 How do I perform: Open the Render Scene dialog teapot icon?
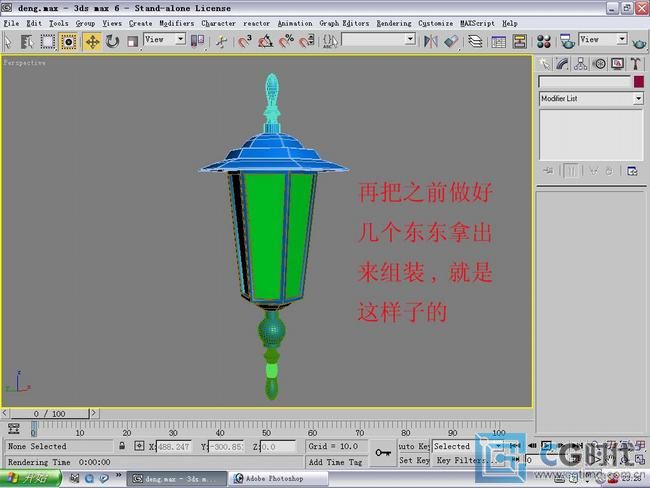(567, 41)
